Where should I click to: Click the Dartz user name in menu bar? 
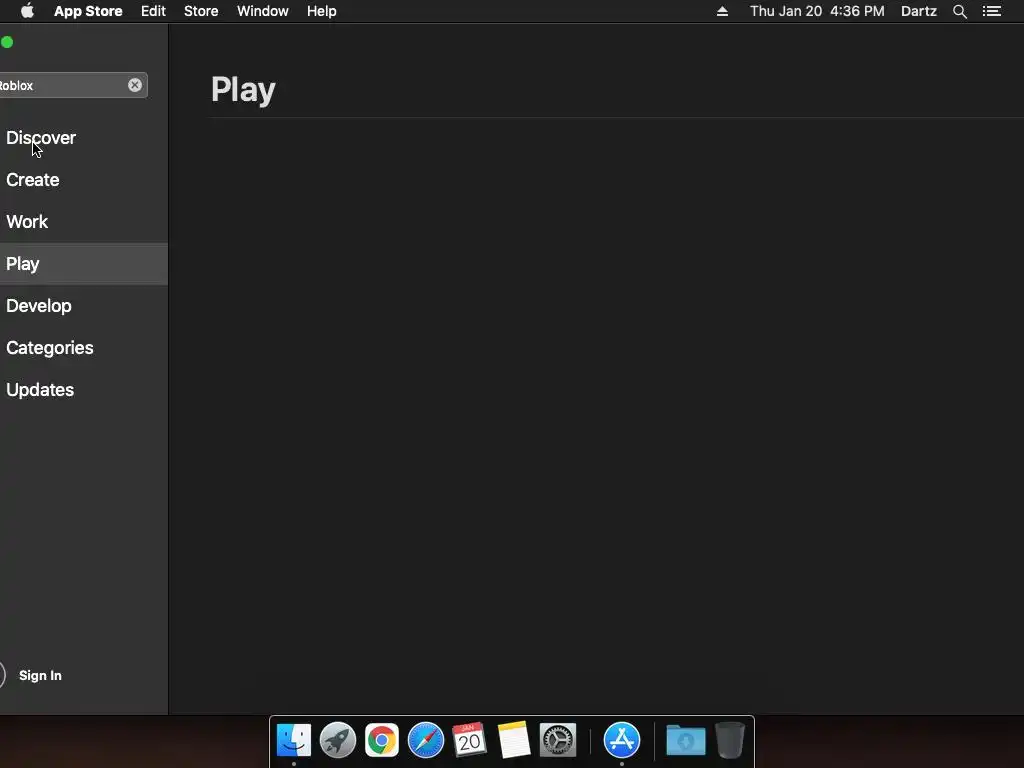click(919, 11)
